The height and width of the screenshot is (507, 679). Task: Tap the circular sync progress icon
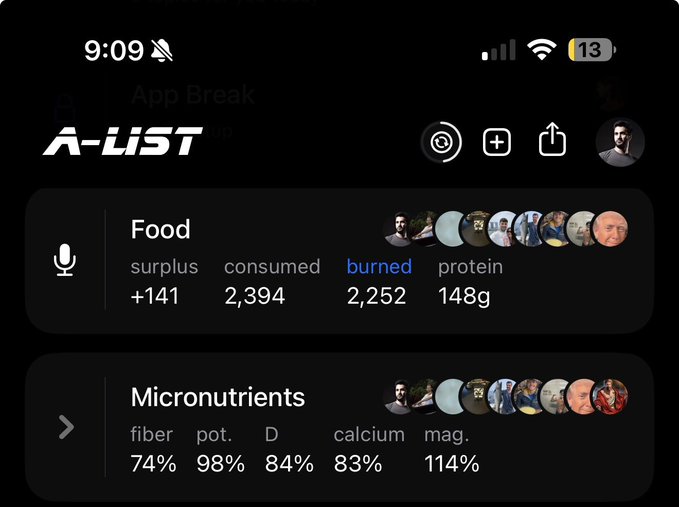441,142
